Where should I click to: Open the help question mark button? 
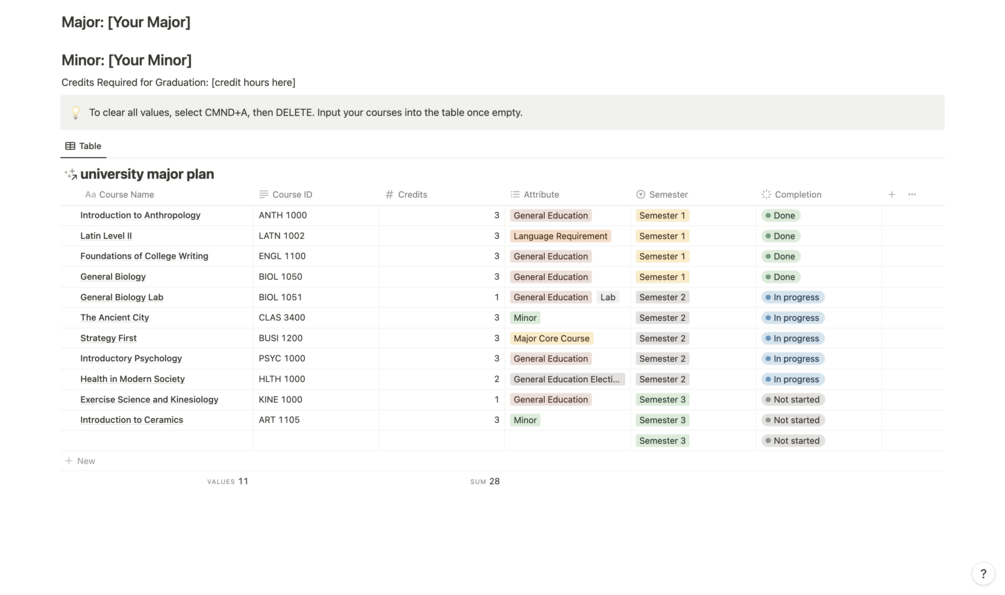coord(983,574)
